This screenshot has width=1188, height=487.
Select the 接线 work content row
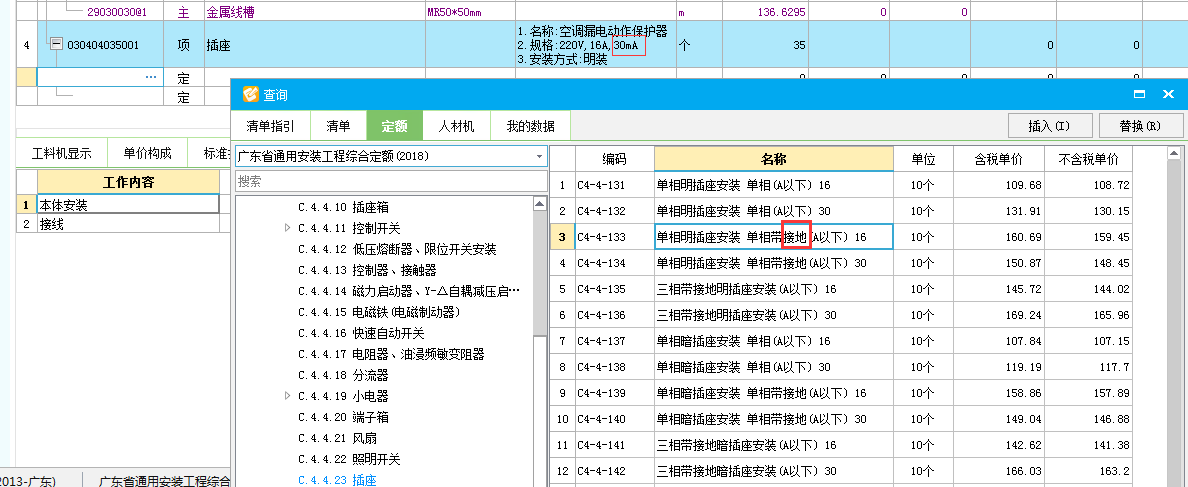pyautogui.click(x=128, y=224)
